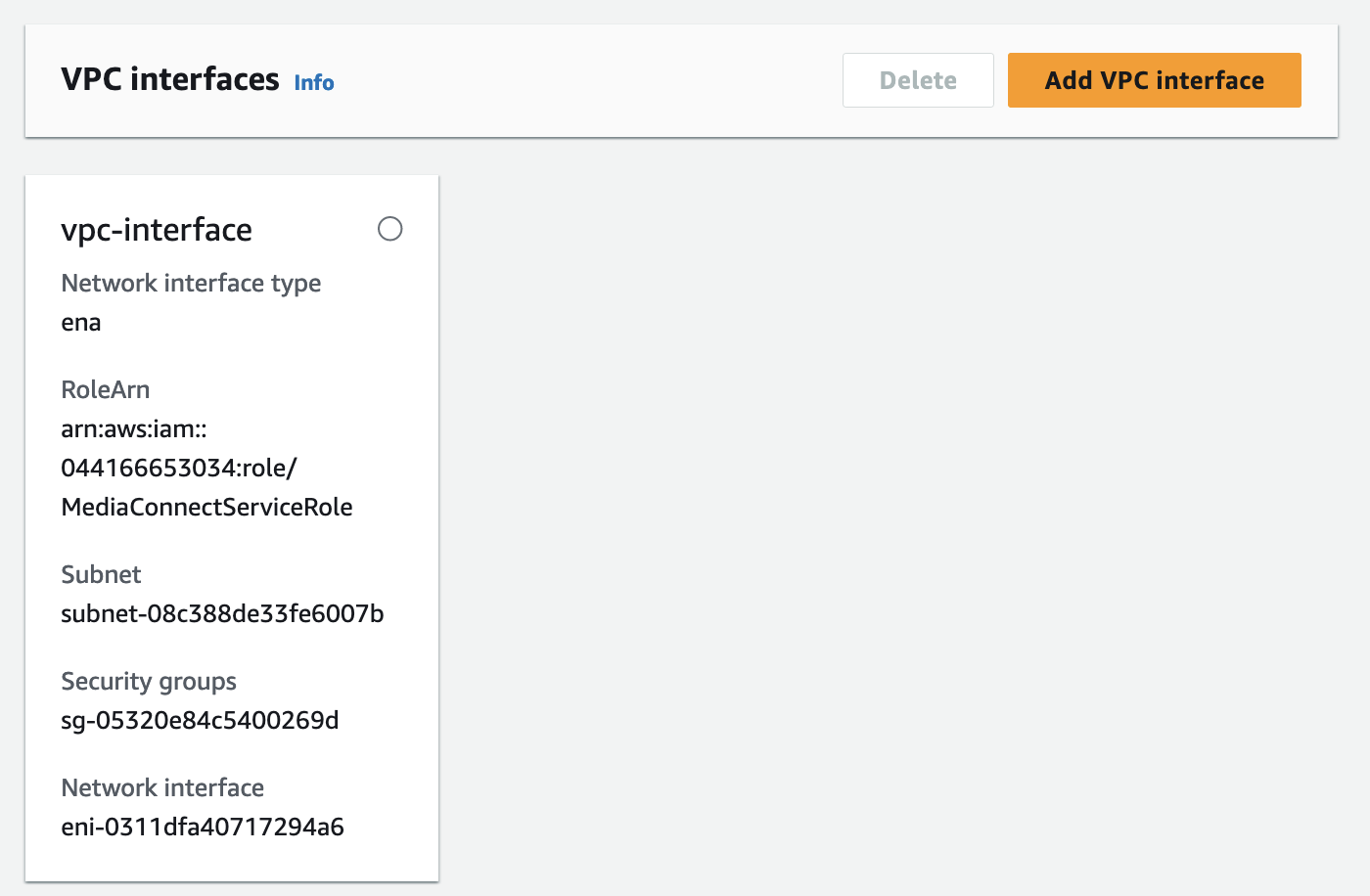Click the arn:aws:iam:: prefix text
The width and height of the screenshot is (1370, 896).
point(134,429)
